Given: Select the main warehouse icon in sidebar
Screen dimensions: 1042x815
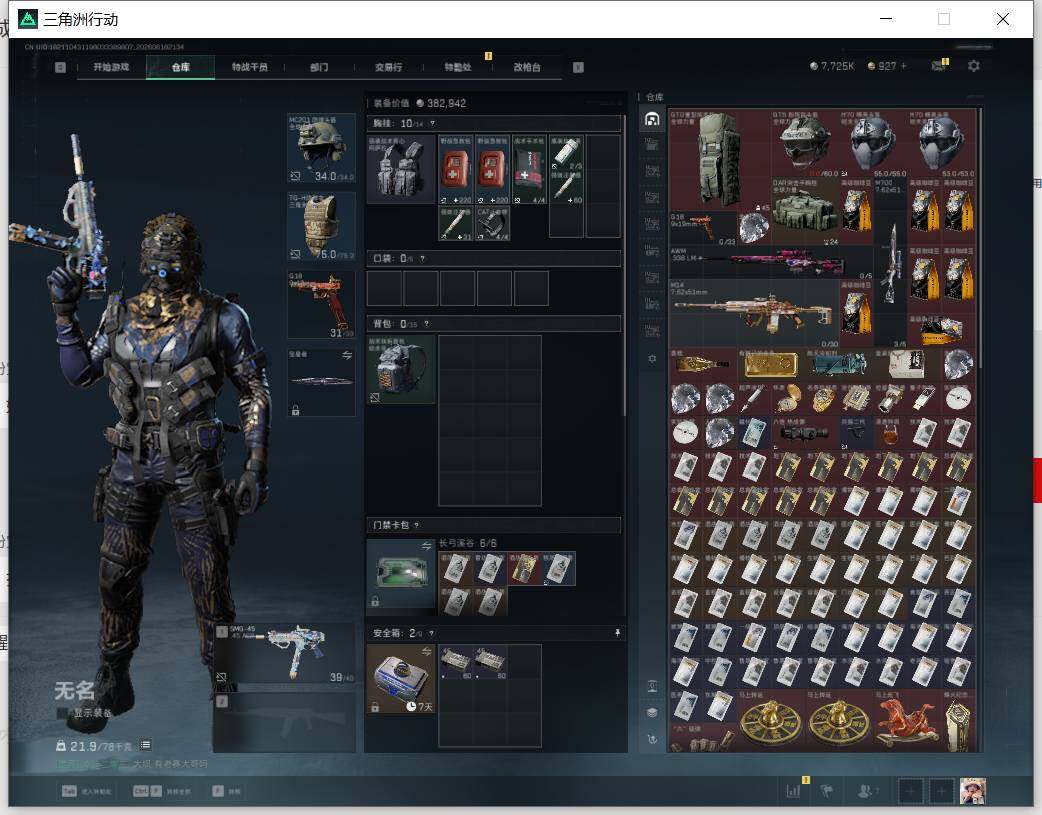Looking at the screenshot, I should (652, 119).
